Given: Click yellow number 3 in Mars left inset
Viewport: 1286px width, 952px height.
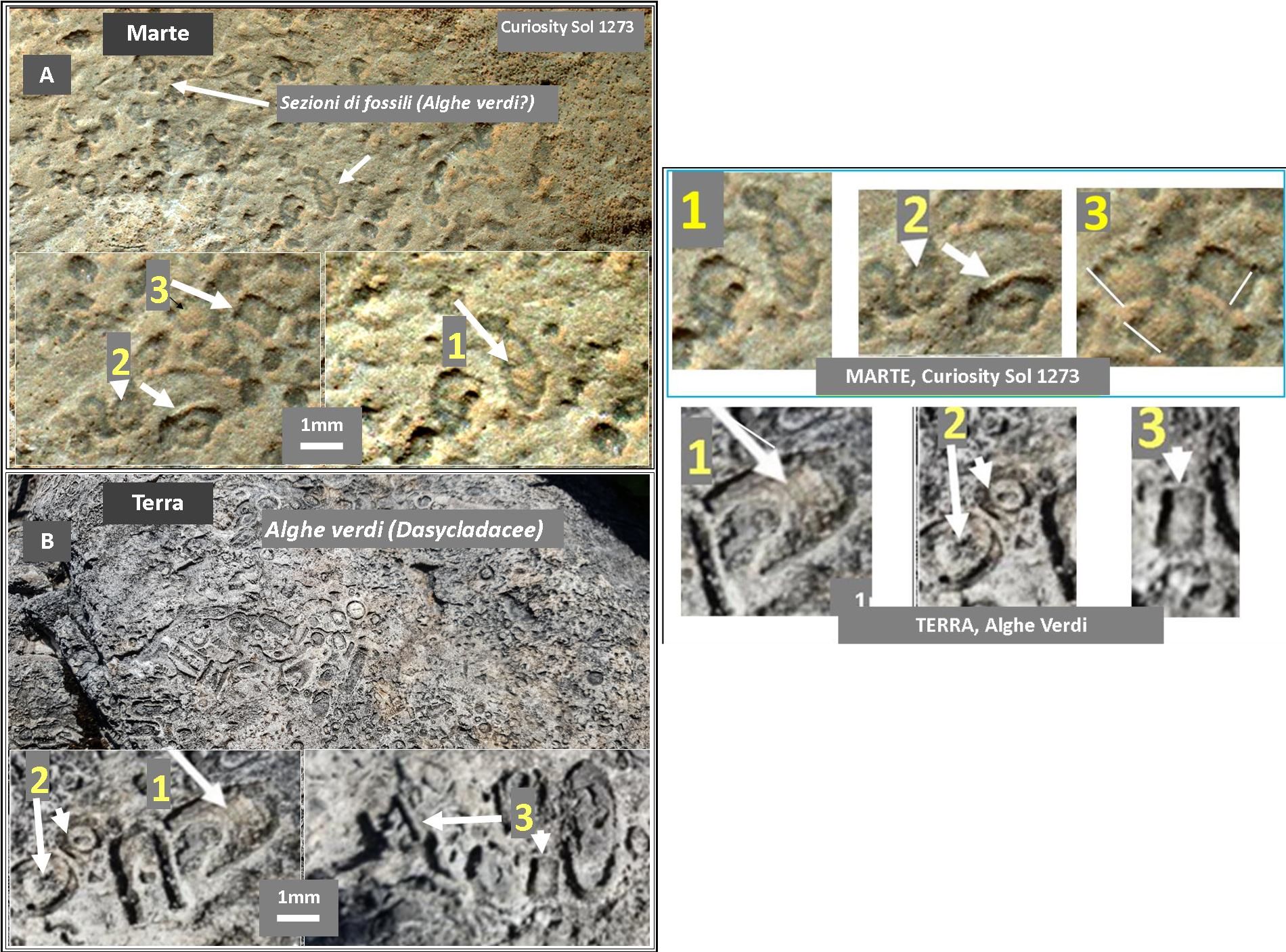Looking at the screenshot, I should click(x=158, y=289).
